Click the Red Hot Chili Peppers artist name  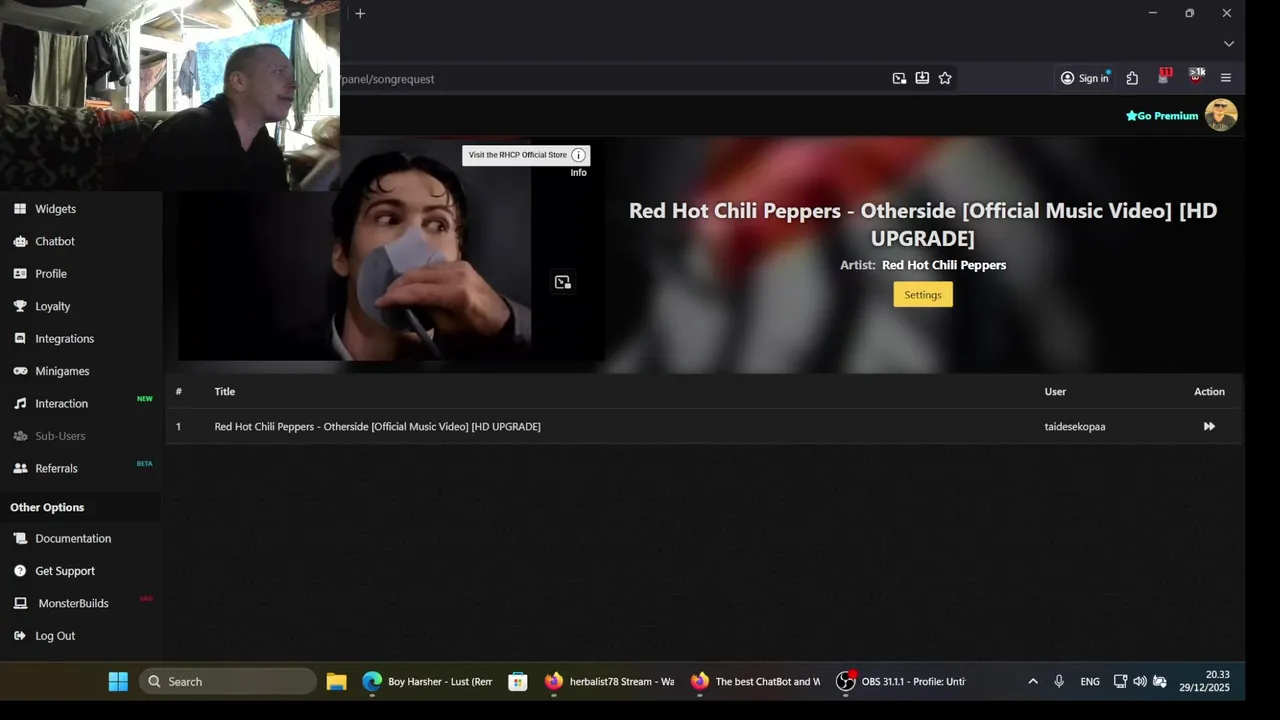[944, 265]
